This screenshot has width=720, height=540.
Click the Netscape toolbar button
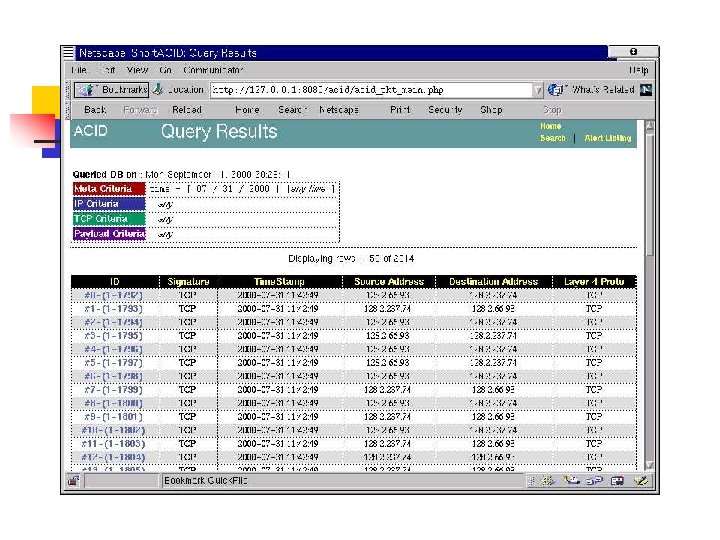(339, 110)
